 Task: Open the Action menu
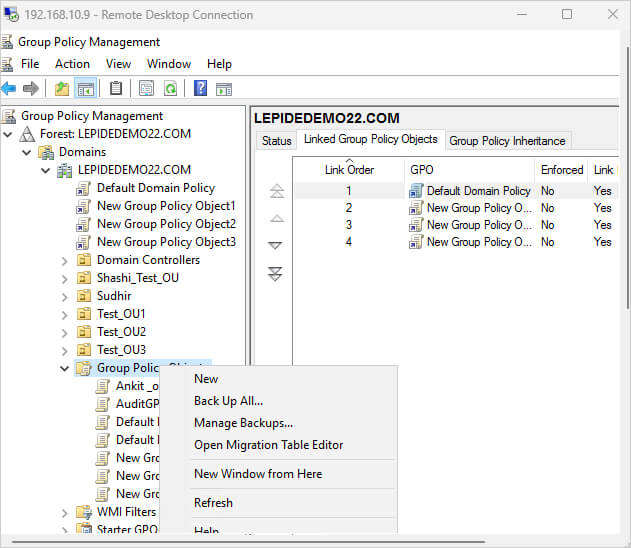click(72, 64)
